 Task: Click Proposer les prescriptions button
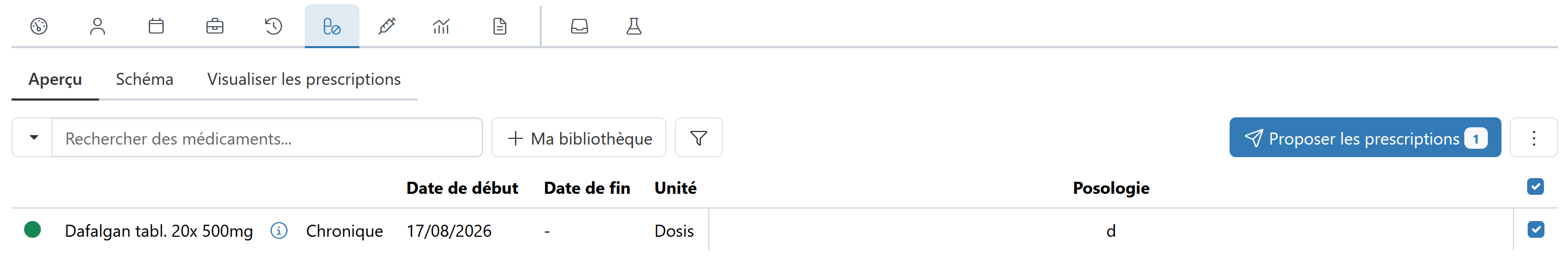(1365, 137)
